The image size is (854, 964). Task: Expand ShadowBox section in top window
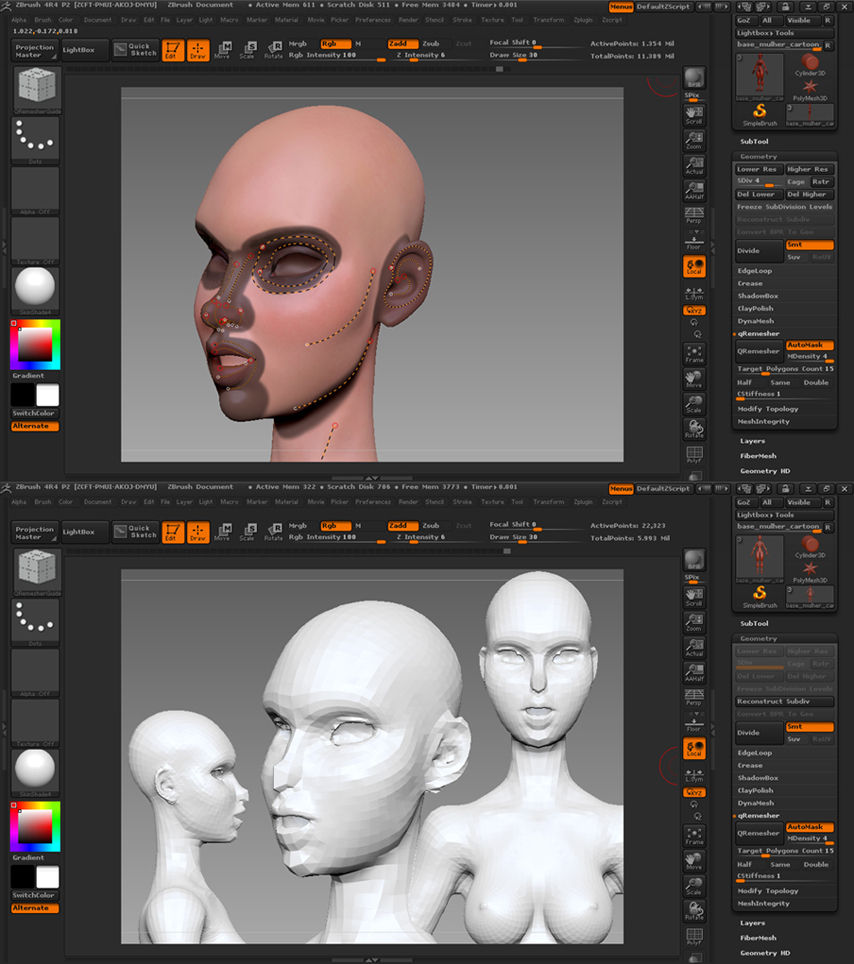pyautogui.click(x=757, y=296)
